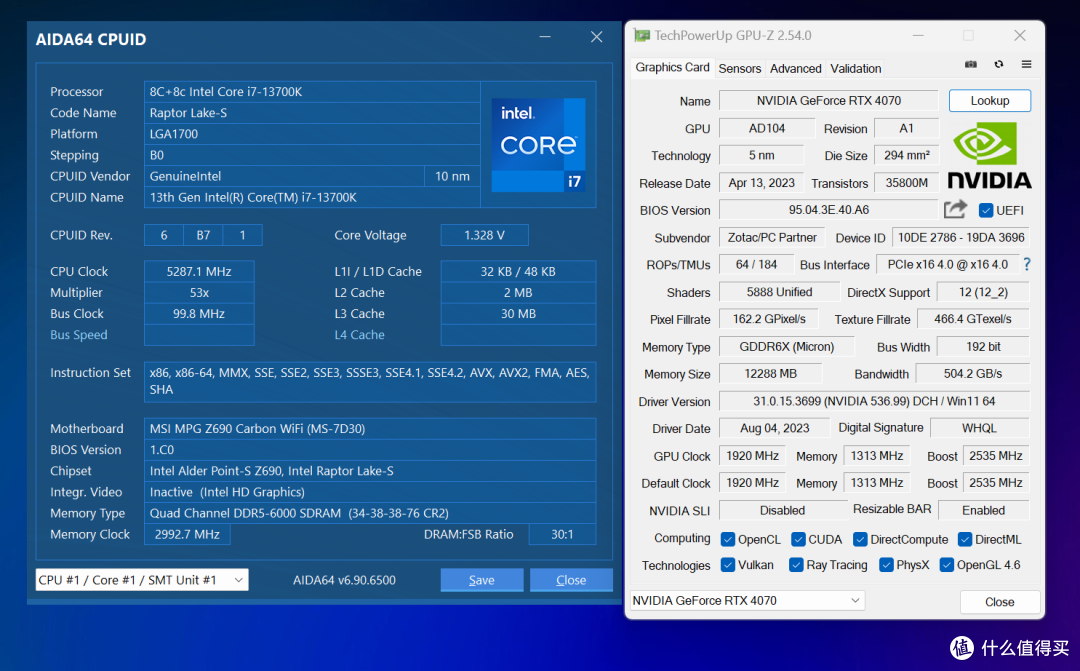Click the Device ID value 10DE 2786

click(961, 237)
